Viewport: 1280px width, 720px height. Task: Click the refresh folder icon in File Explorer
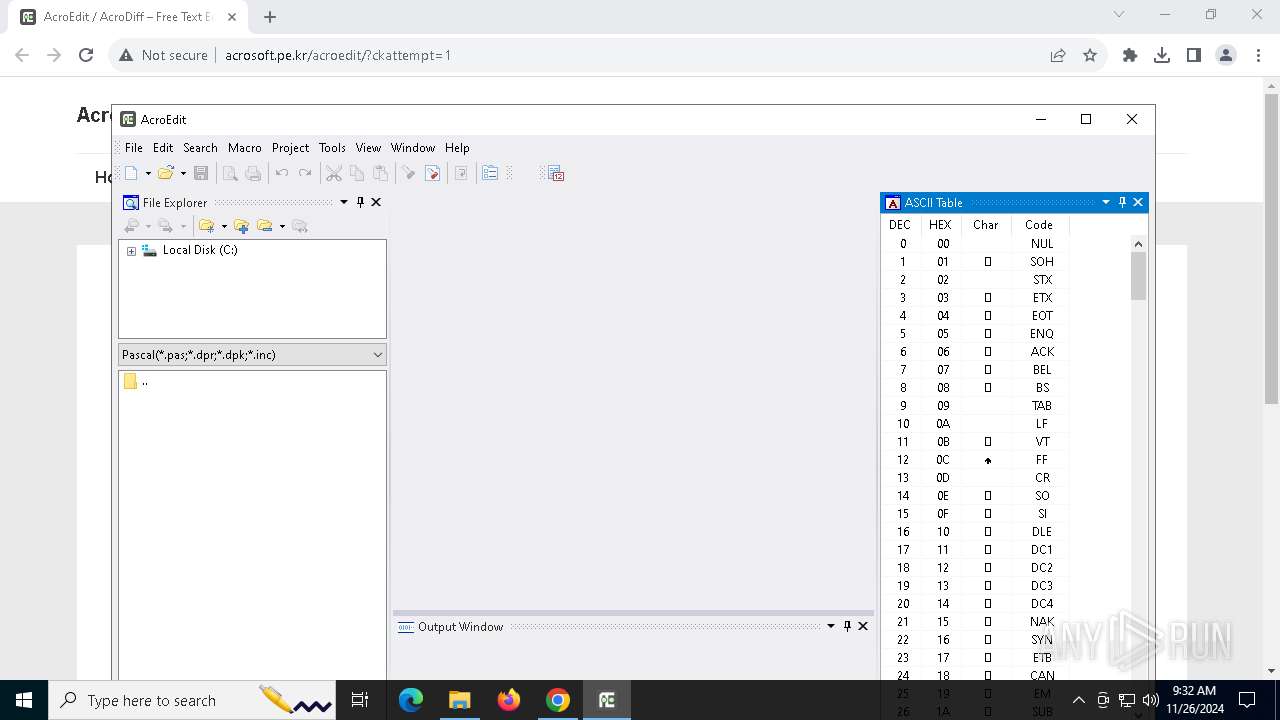coord(299,226)
